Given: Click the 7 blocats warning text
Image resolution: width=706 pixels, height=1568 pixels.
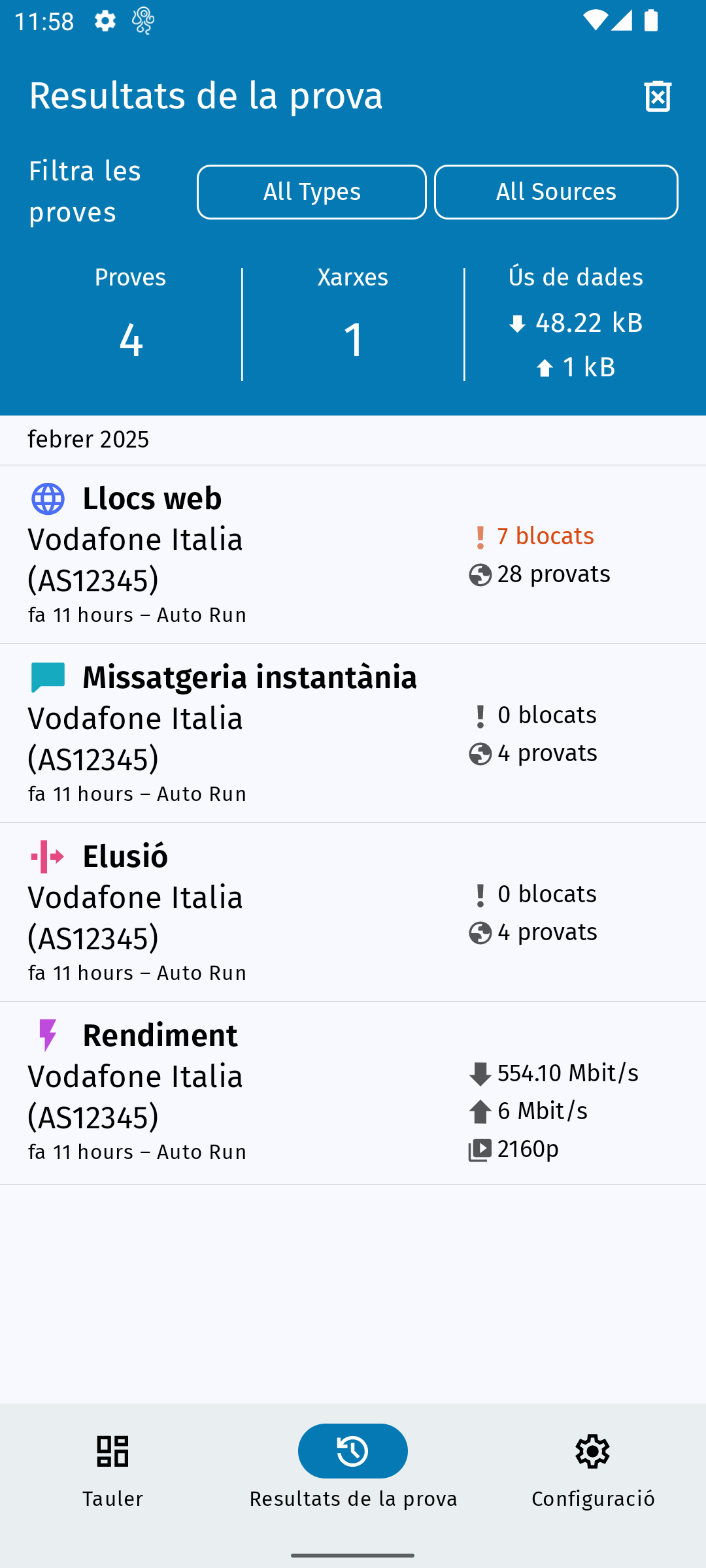Looking at the screenshot, I should 545,536.
